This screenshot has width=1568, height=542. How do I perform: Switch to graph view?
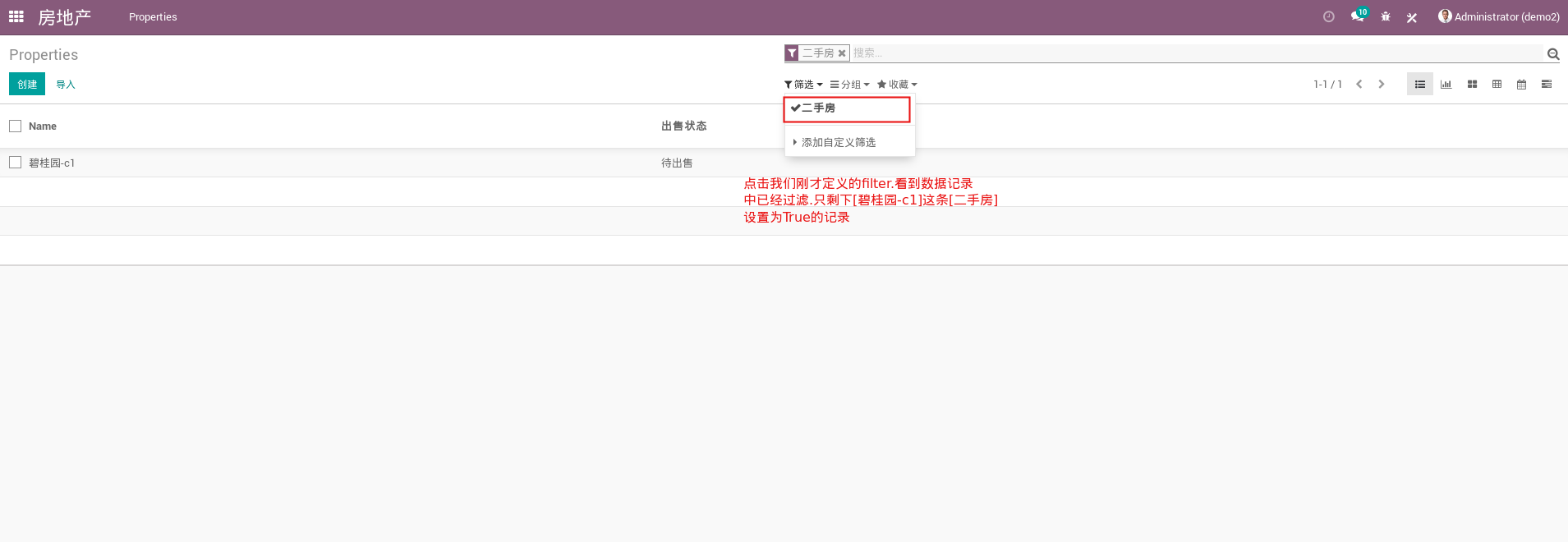[x=1446, y=85]
